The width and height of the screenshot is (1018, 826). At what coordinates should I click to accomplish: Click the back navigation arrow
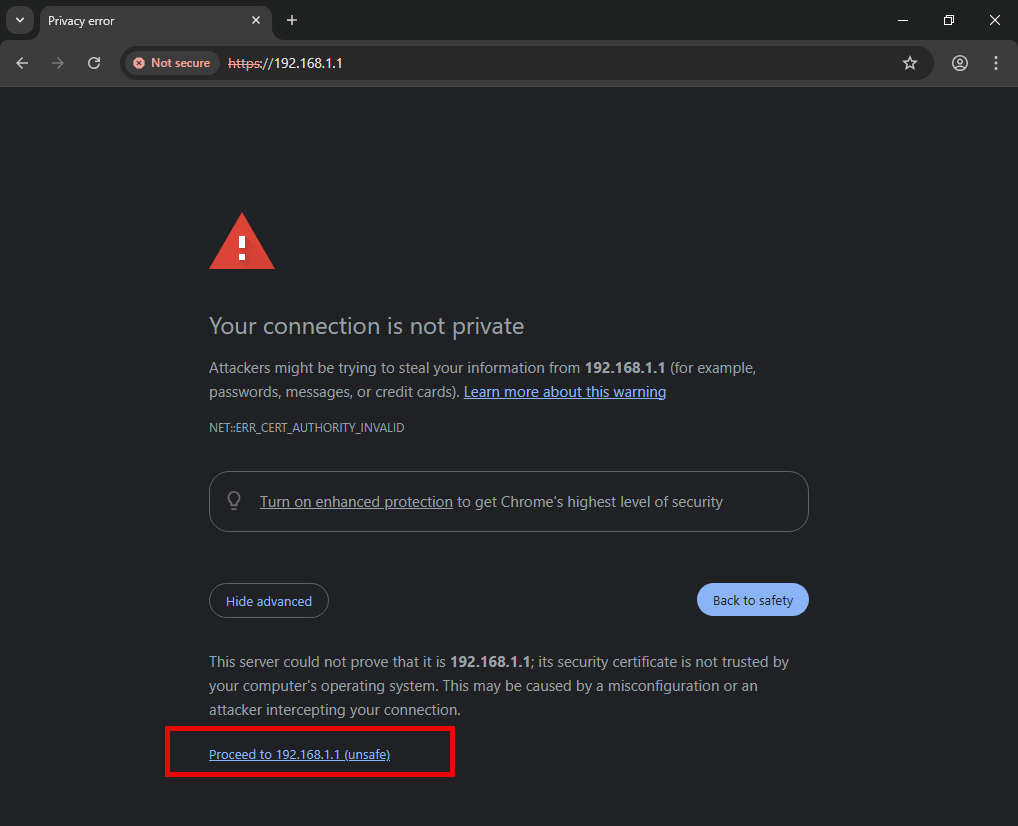[x=22, y=63]
